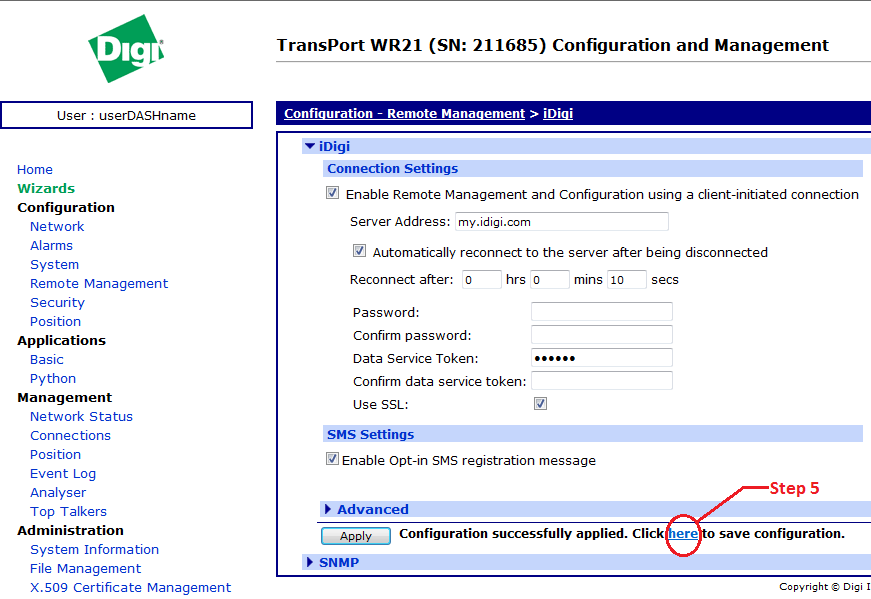Click 'here' link to save configuration
The height and width of the screenshot is (599, 871).
(683, 534)
